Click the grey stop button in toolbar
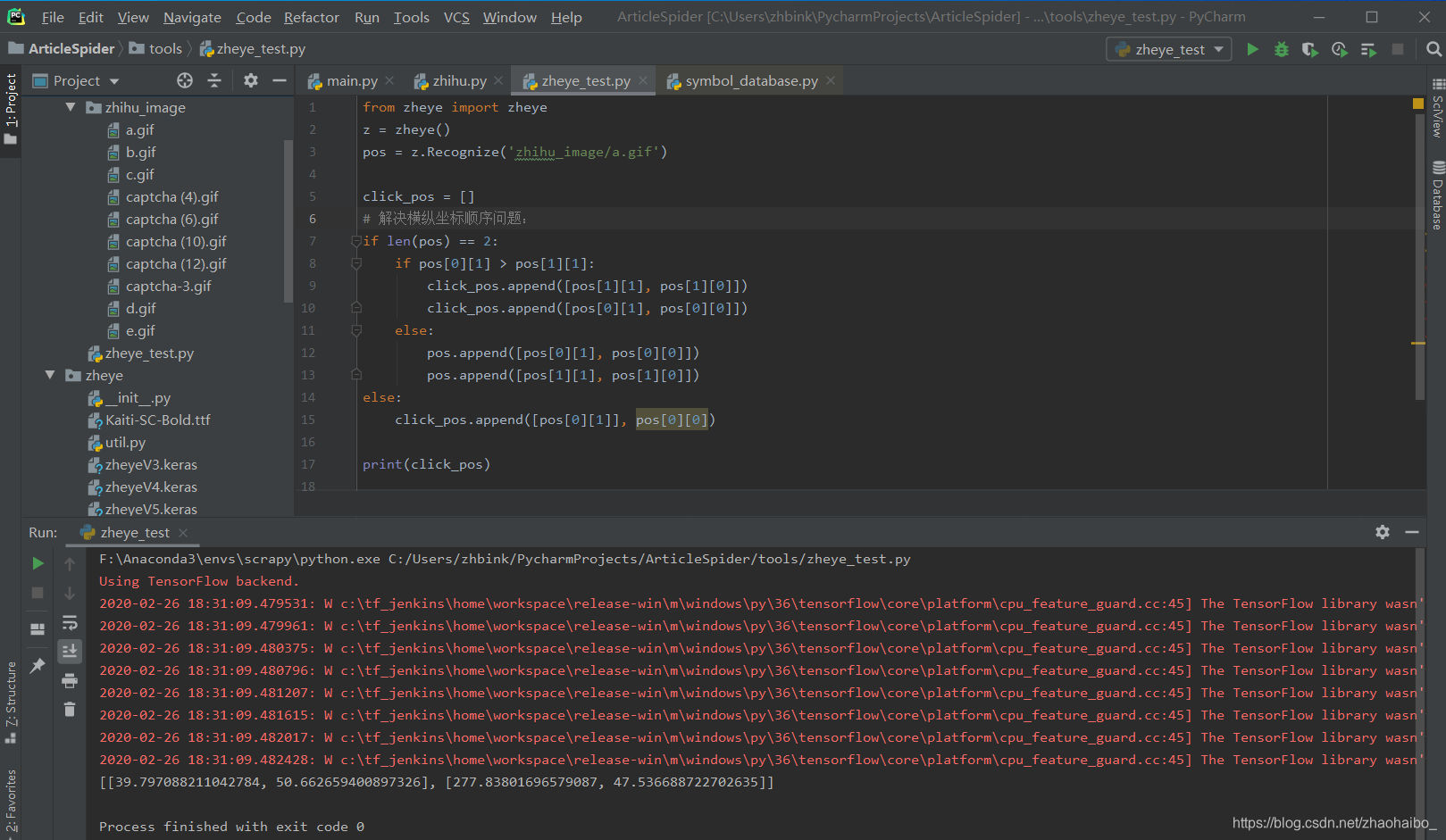This screenshot has height=840, width=1446. pos(1398,49)
